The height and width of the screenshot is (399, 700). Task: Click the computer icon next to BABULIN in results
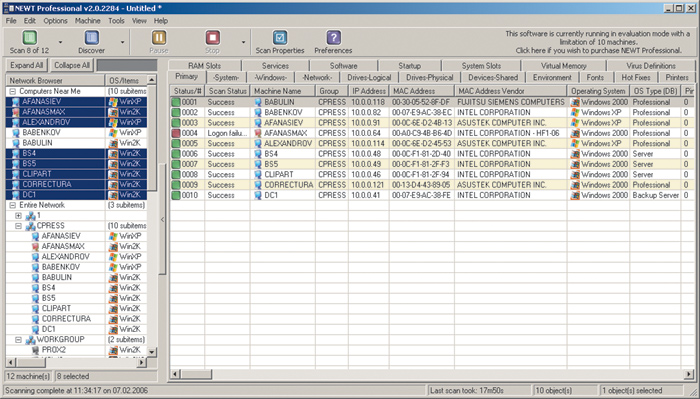pyautogui.click(x=258, y=102)
